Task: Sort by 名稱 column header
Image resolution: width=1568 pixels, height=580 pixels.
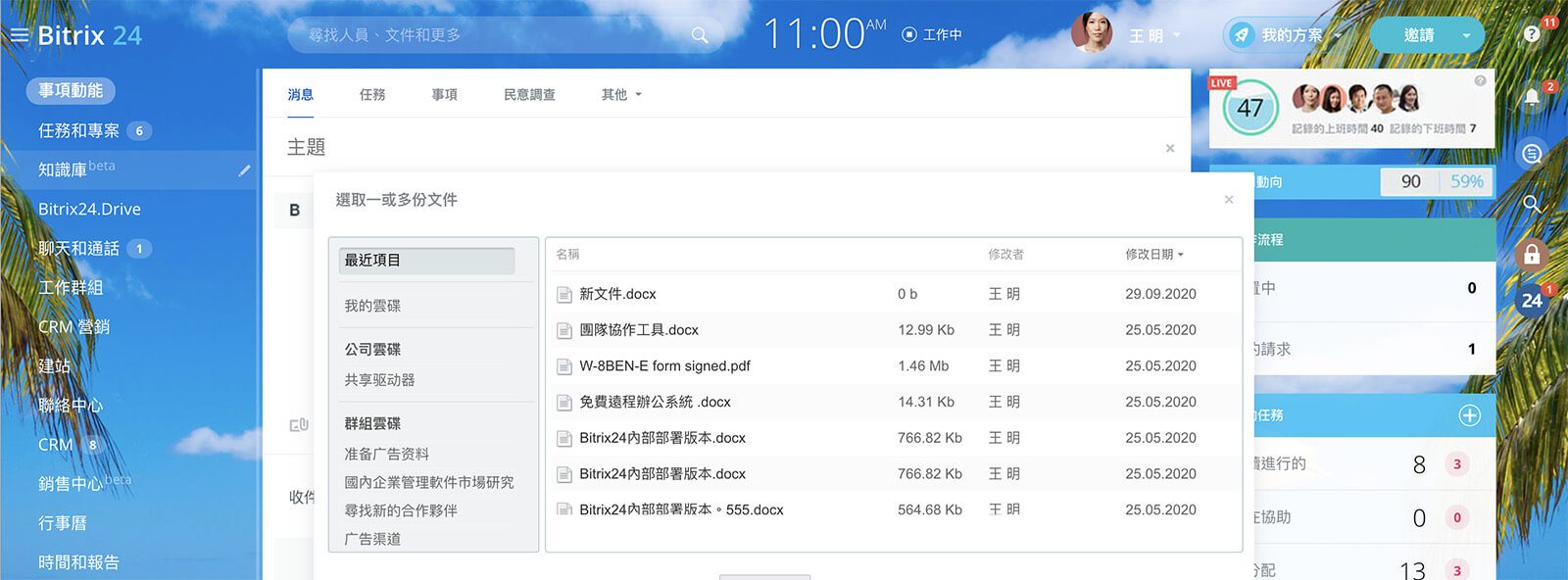Action: (567, 254)
